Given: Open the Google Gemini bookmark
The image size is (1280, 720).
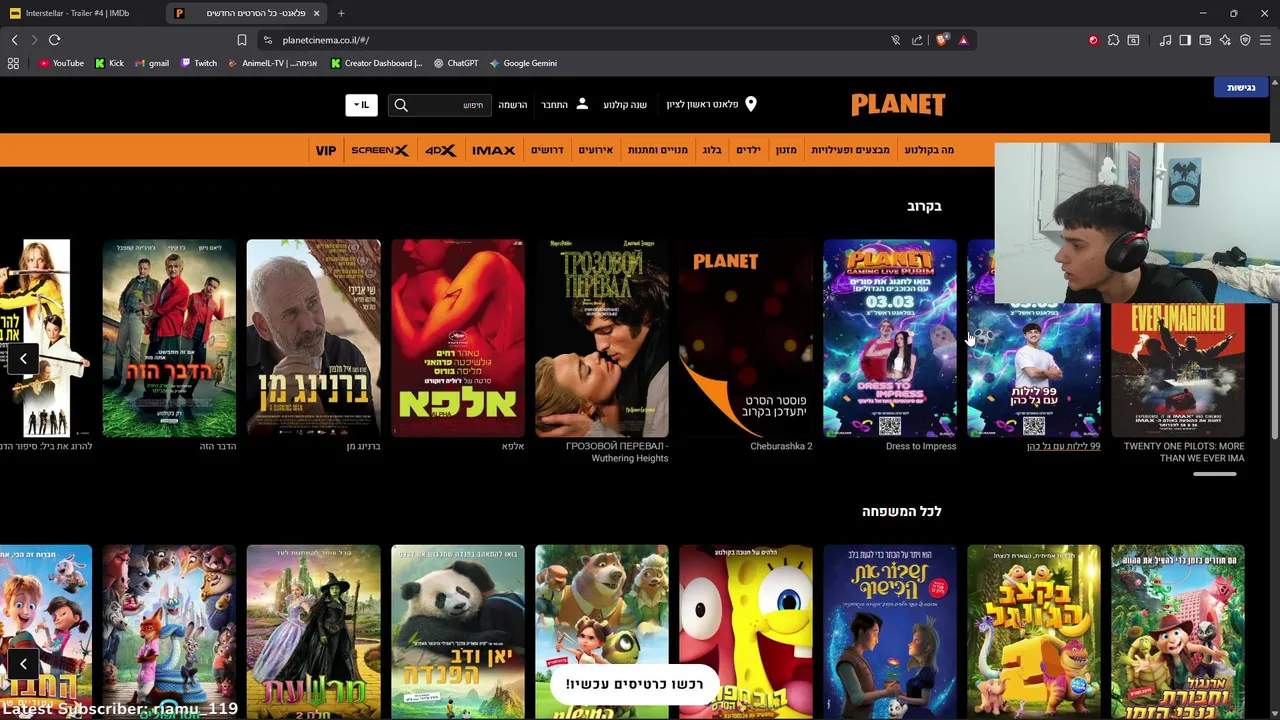Looking at the screenshot, I should point(523,63).
